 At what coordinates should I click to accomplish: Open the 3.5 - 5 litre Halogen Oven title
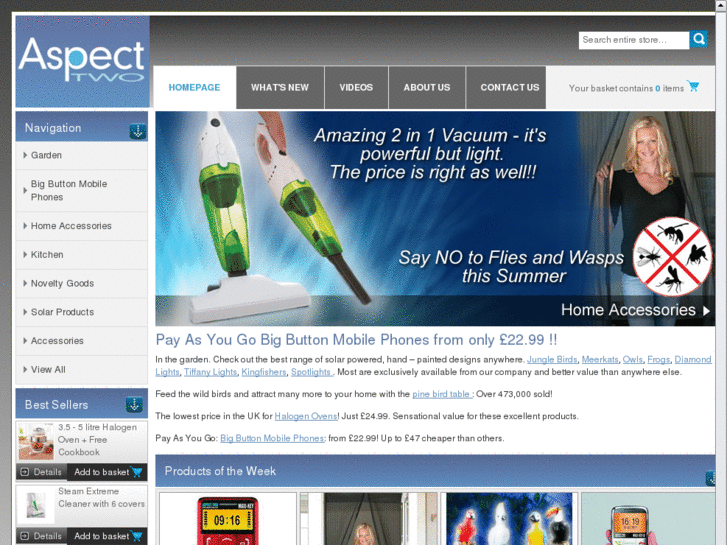point(97,440)
